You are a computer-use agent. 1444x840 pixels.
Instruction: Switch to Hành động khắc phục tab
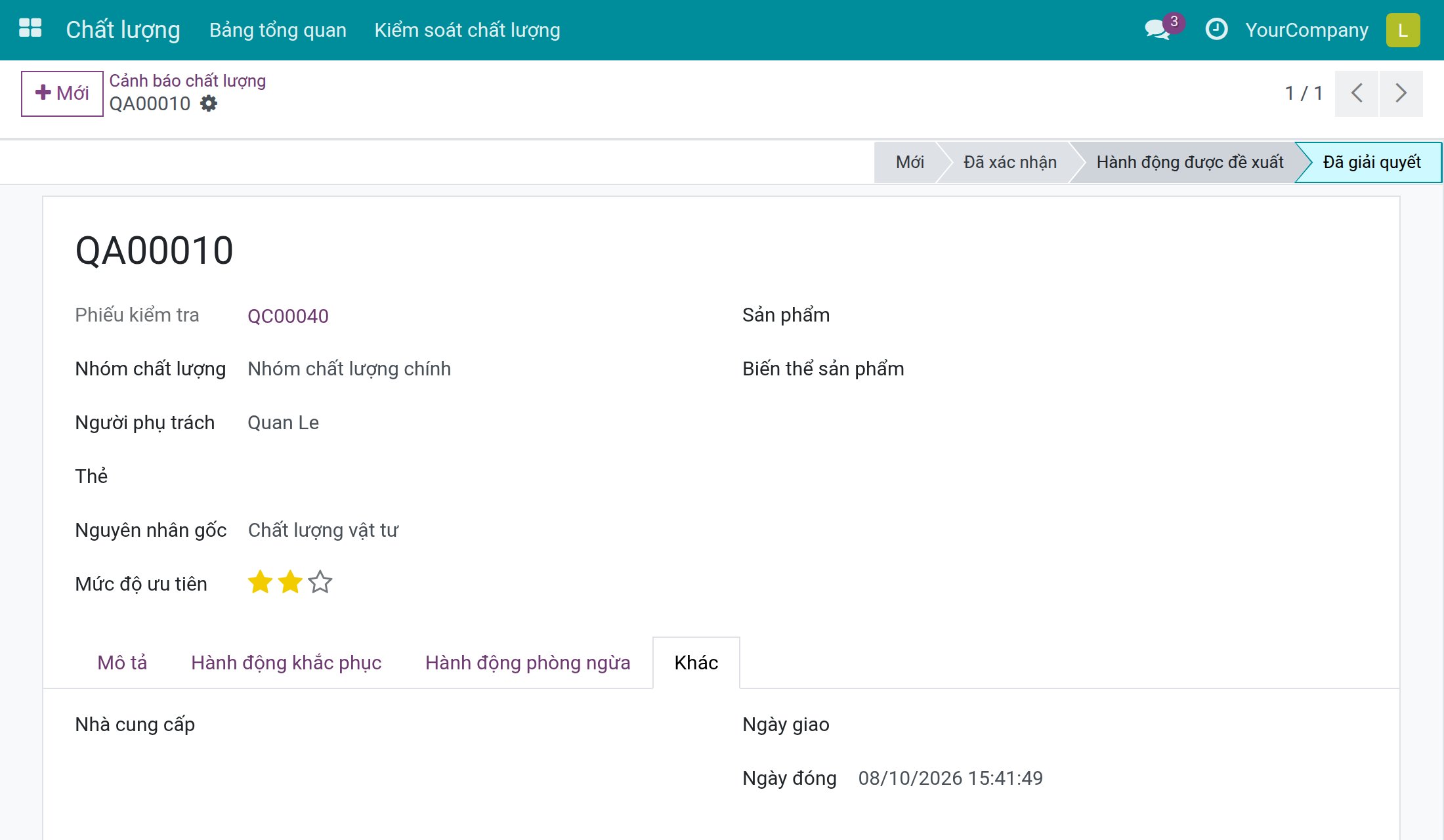(x=286, y=663)
